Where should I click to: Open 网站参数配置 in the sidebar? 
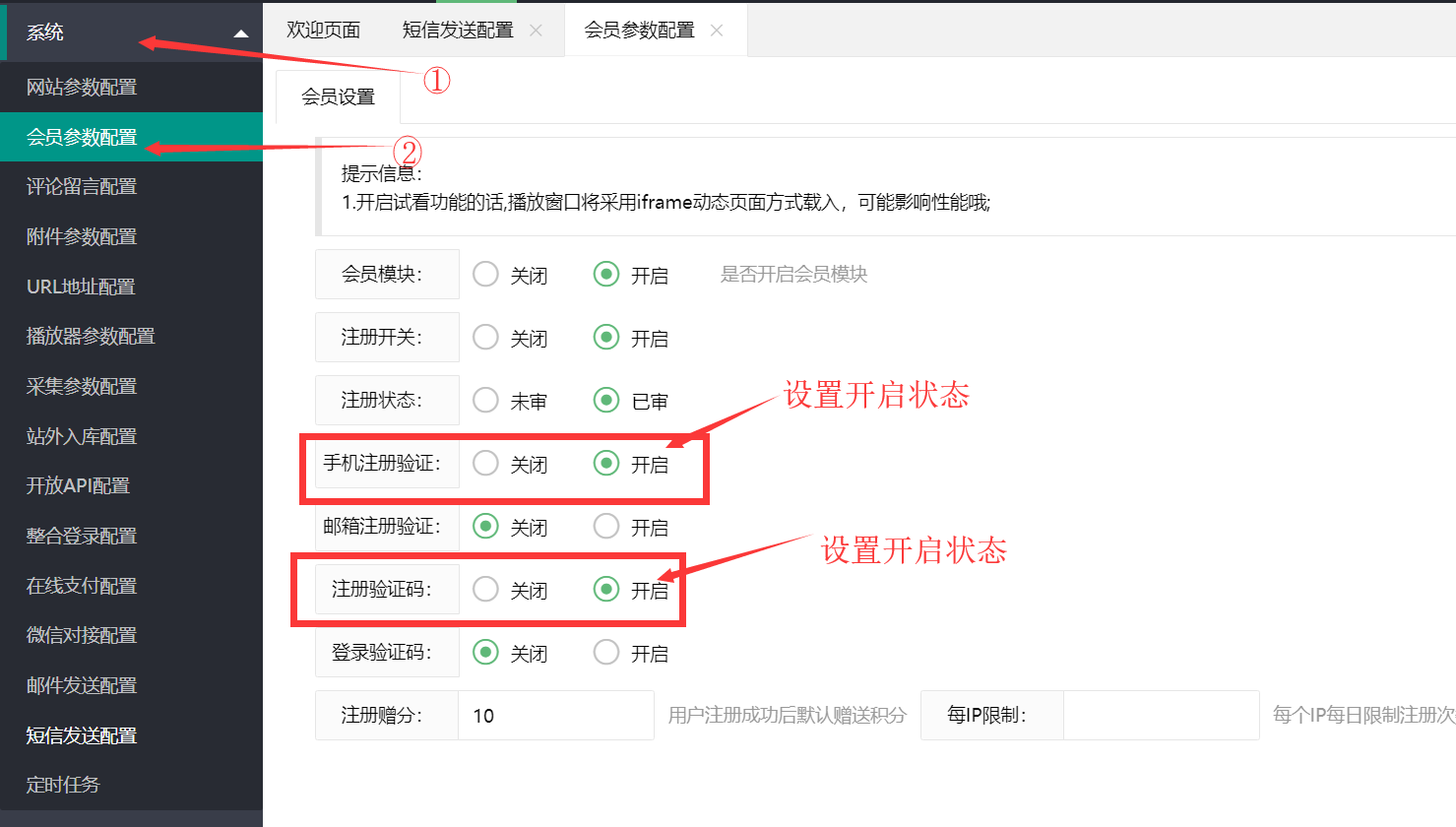(x=82, y=87)
